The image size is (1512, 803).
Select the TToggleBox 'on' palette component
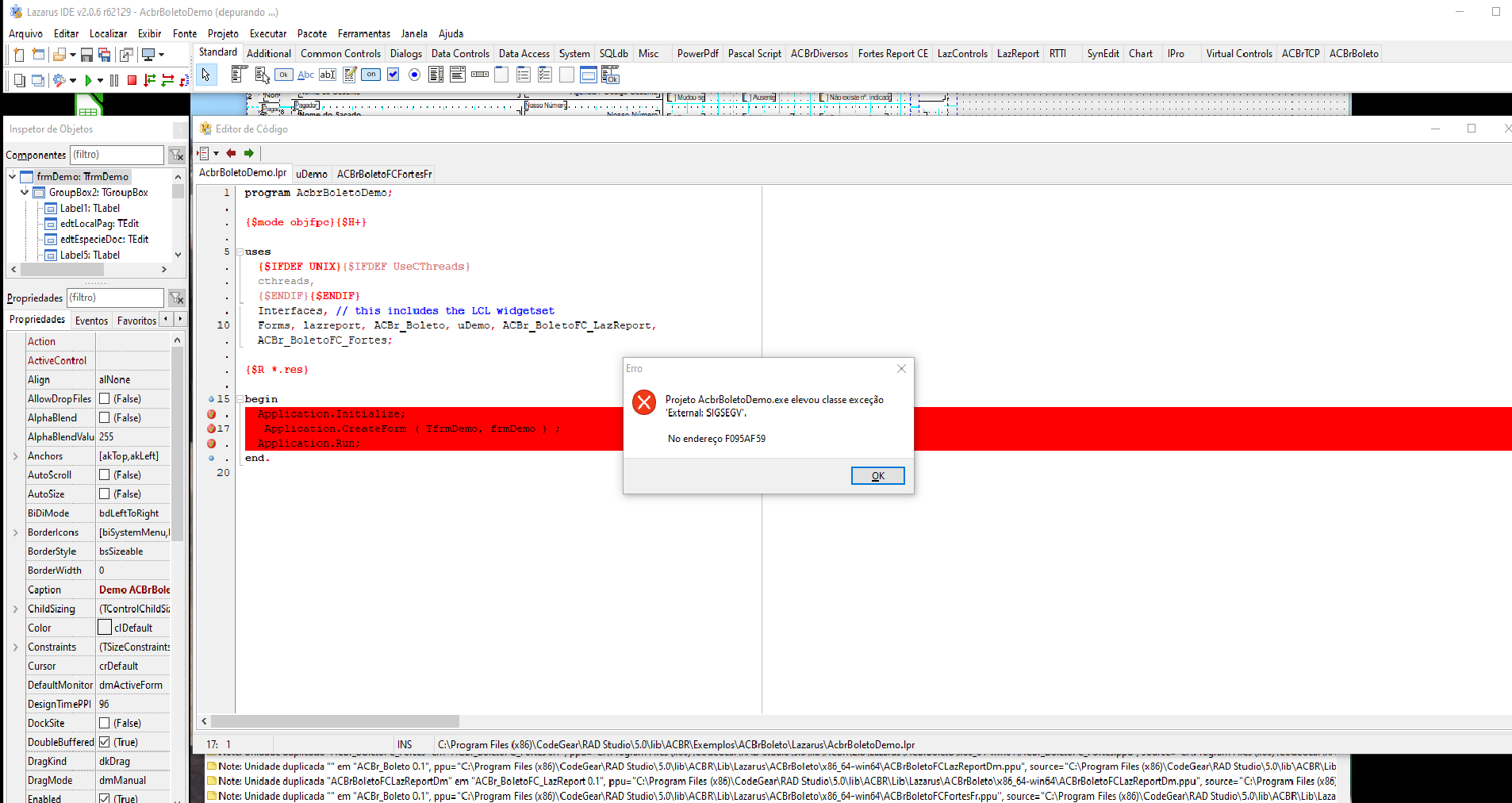point(371,75)
